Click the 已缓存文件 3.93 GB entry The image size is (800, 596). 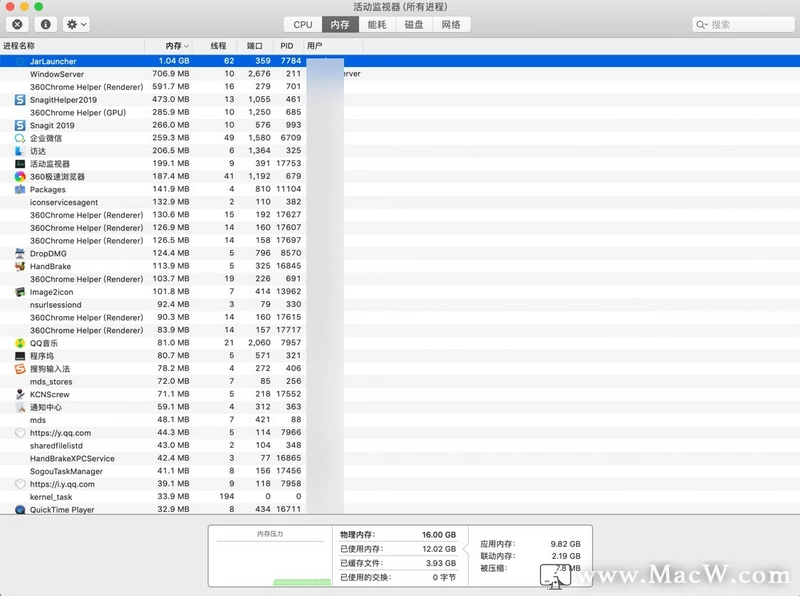pos(398,563)
